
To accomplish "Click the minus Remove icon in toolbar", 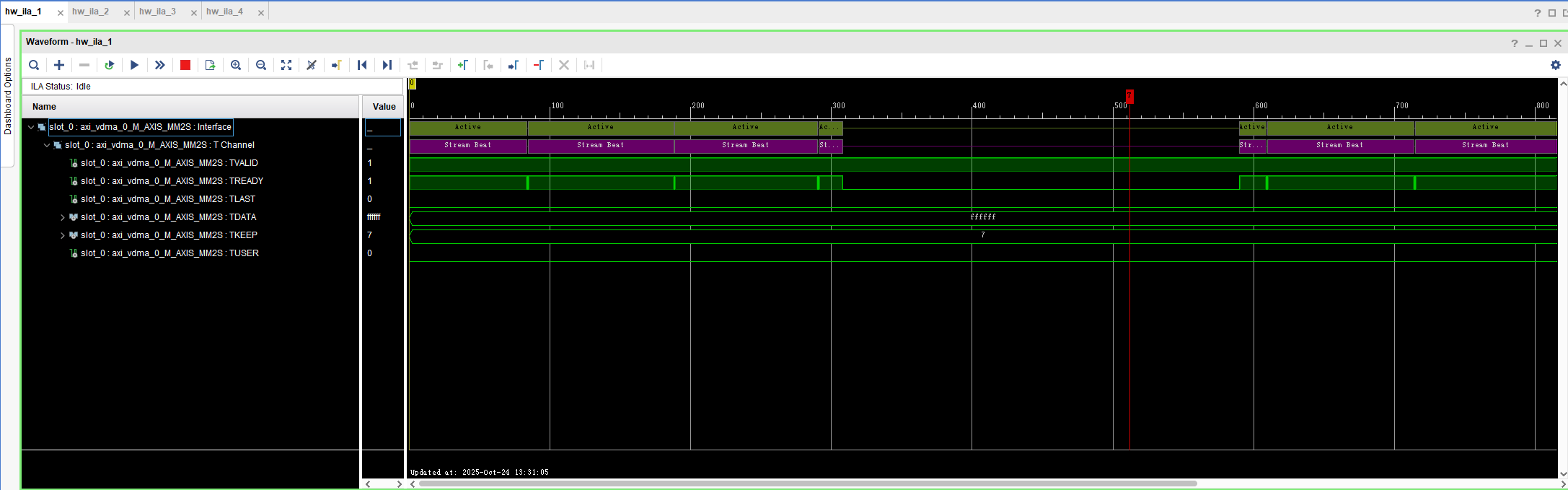I will tap(84, 65).
